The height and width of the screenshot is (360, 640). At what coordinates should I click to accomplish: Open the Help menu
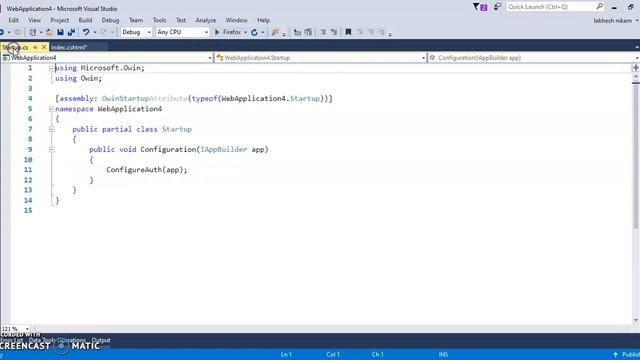click(x=263, y=20)
